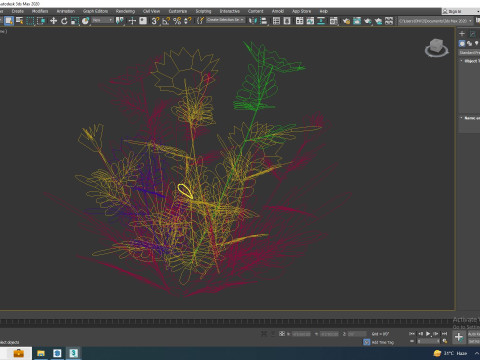Toggle the Percent Snap button
This screenshot has height=360, width=480.
click(177, 21)
